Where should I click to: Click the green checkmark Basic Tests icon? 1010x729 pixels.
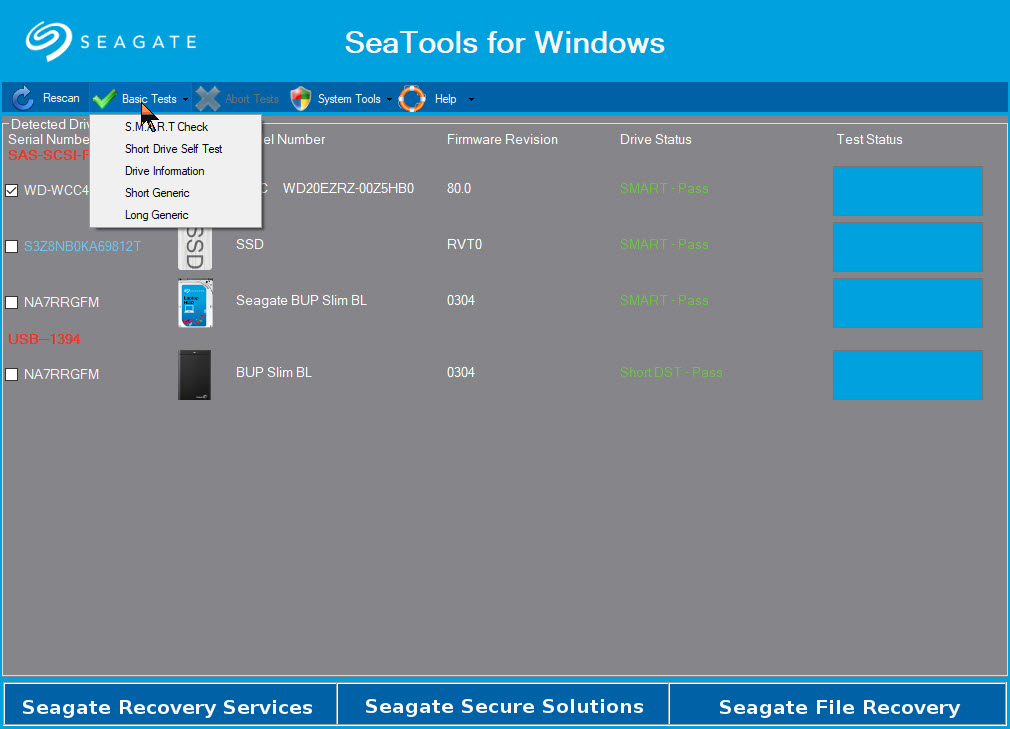pyautogui.click(x=104, y=99)
